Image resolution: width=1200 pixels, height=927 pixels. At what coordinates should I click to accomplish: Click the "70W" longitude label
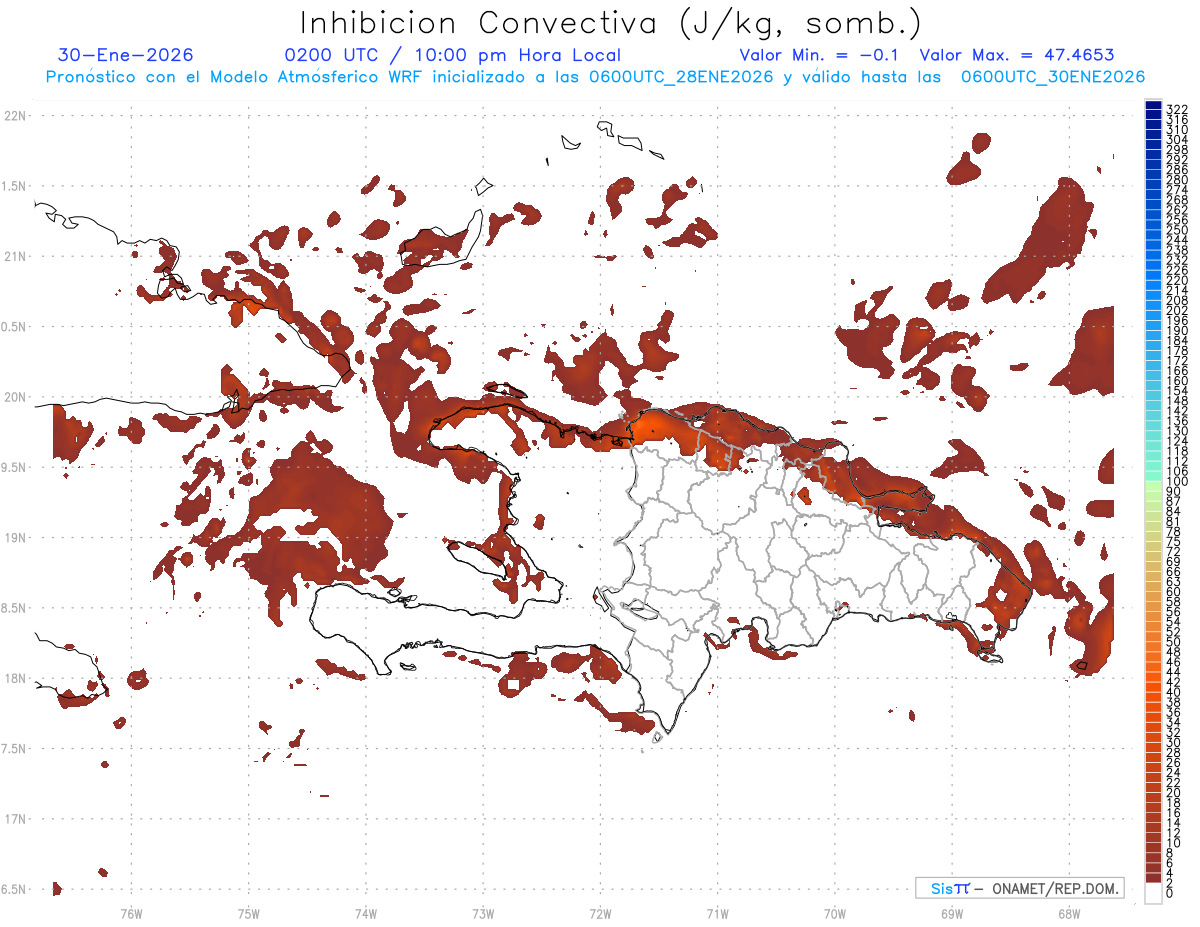pos(835,913)
